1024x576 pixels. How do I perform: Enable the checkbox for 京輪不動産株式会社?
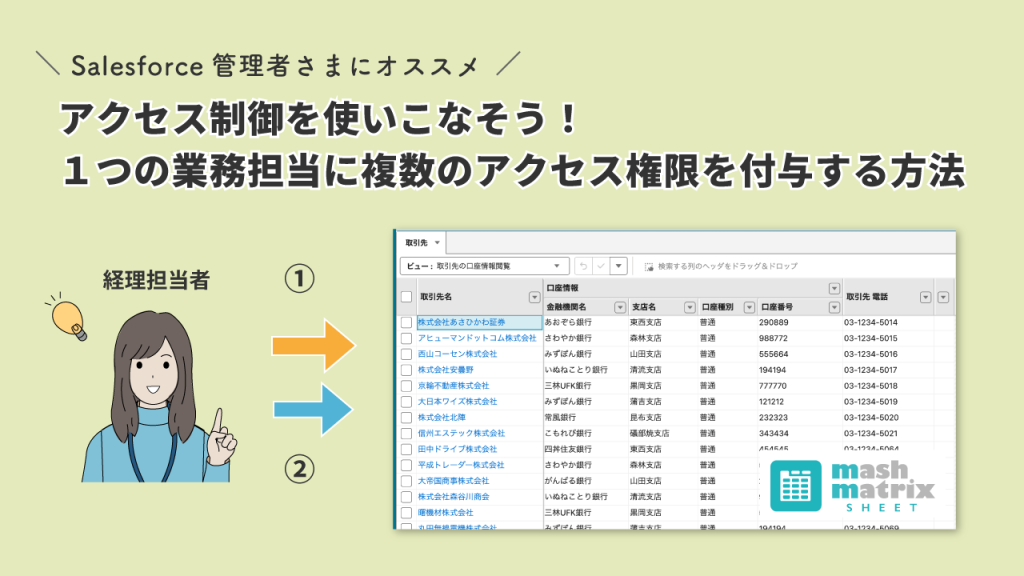[406, 386]
